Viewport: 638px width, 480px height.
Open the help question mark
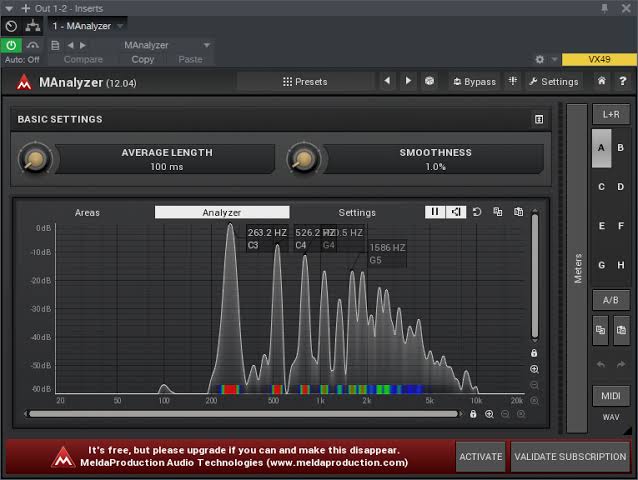623,81
